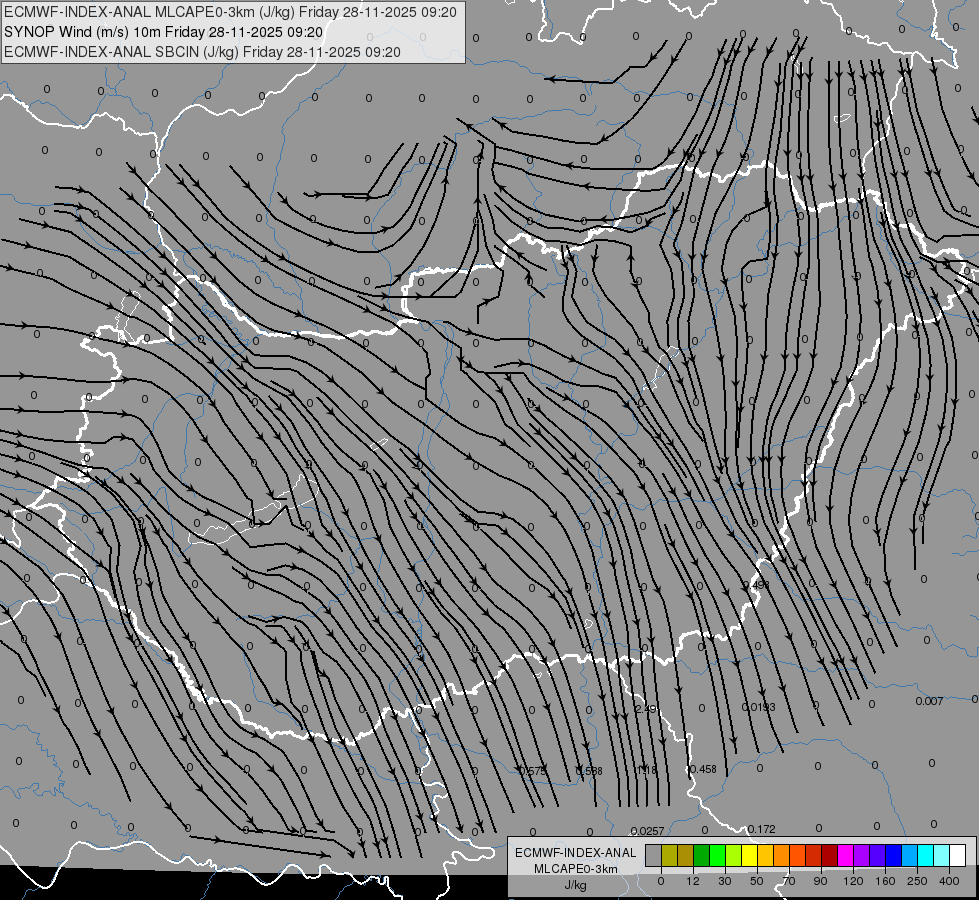Click the legend scale label '70'

tap(789, 881)
